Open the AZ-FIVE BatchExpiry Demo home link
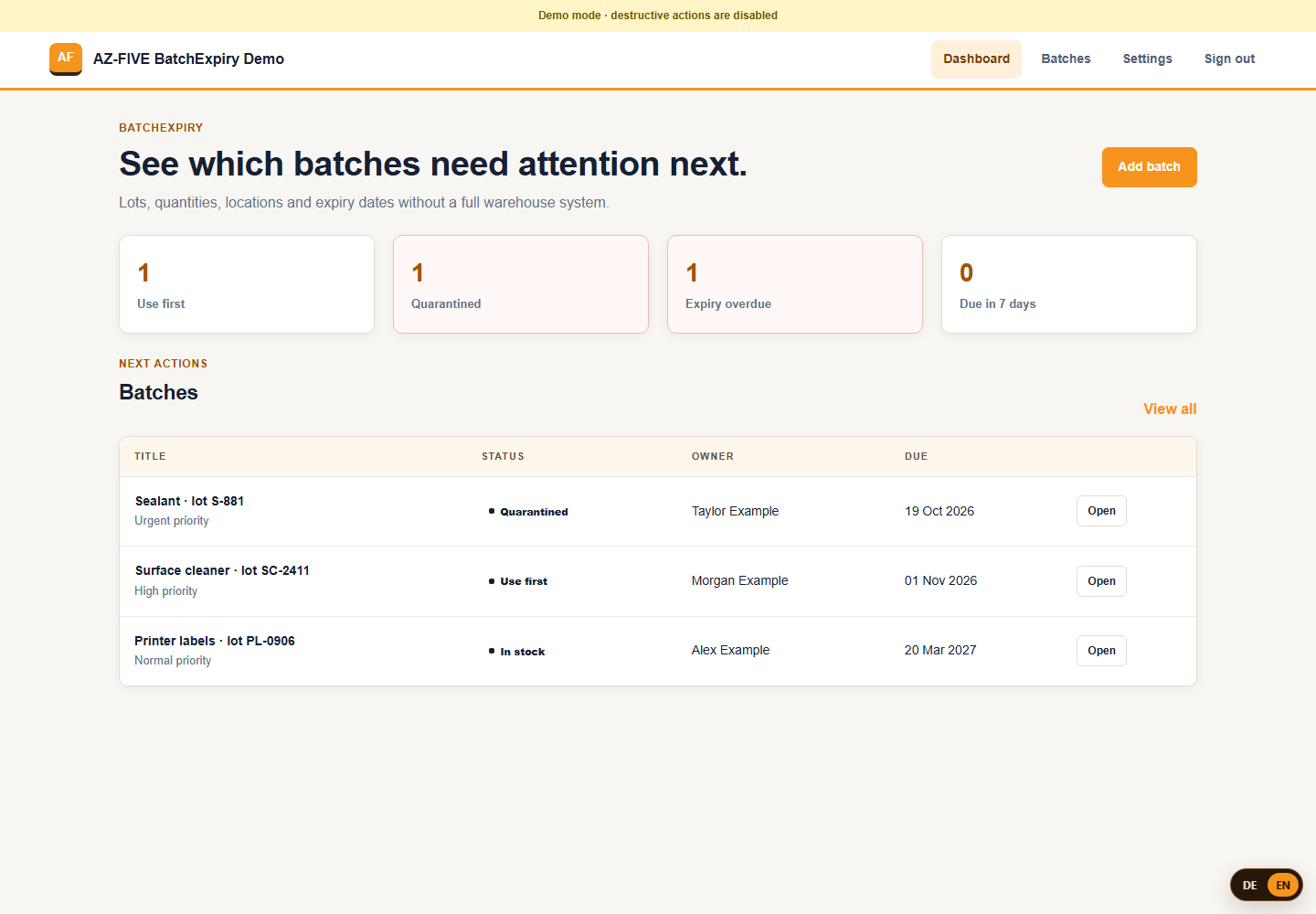 pyautogui.click(x=167, y=58)
